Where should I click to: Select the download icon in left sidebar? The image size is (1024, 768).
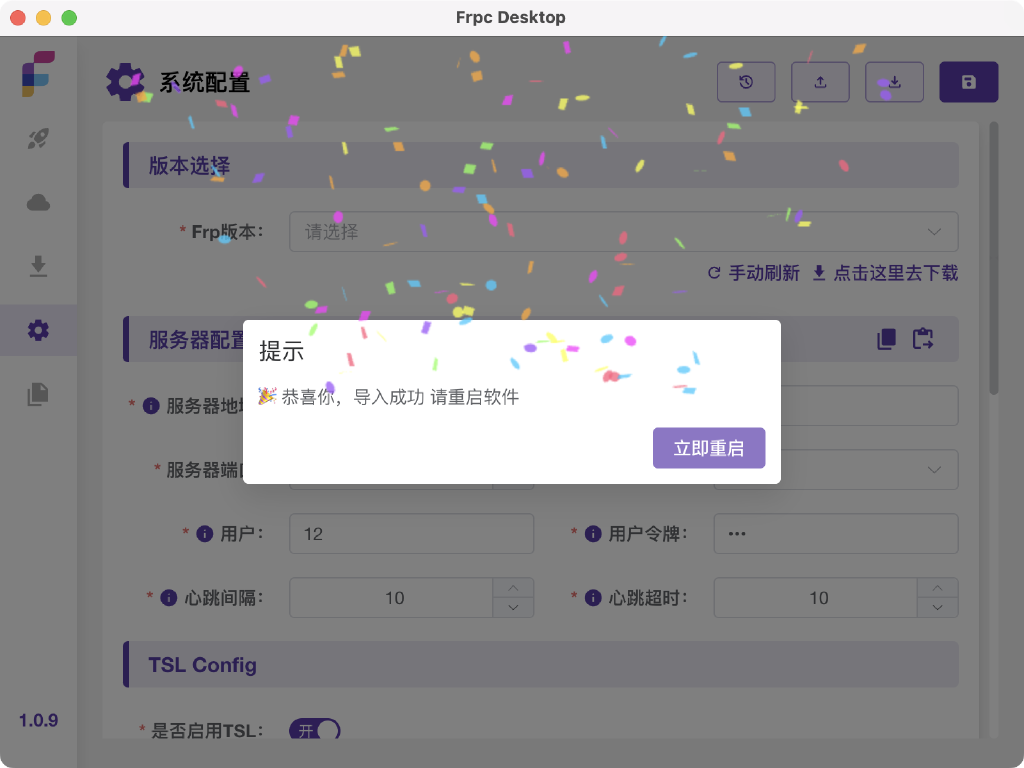[x=38, y=266]
